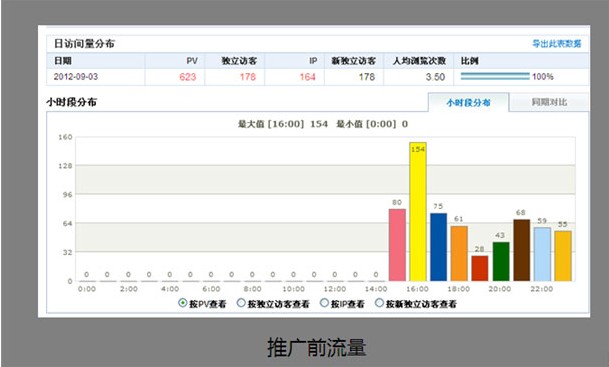Select the 按独立访客查看 radio button
Screen dimensions: 609x367
click(x=241, y=303)
